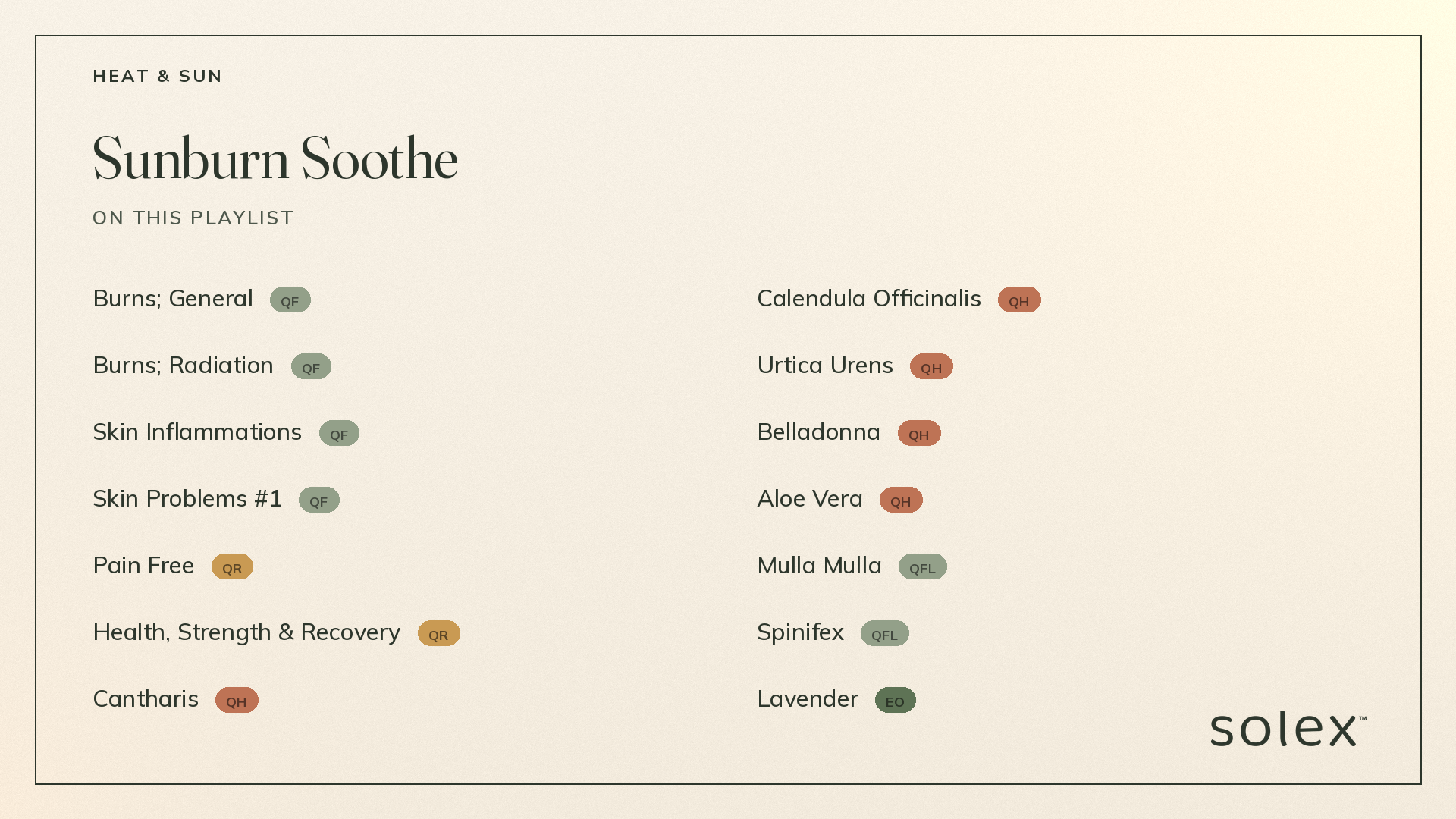Click the QF badge beside Burns; General
1456x819 pixels.
click(x=290, y=300)
